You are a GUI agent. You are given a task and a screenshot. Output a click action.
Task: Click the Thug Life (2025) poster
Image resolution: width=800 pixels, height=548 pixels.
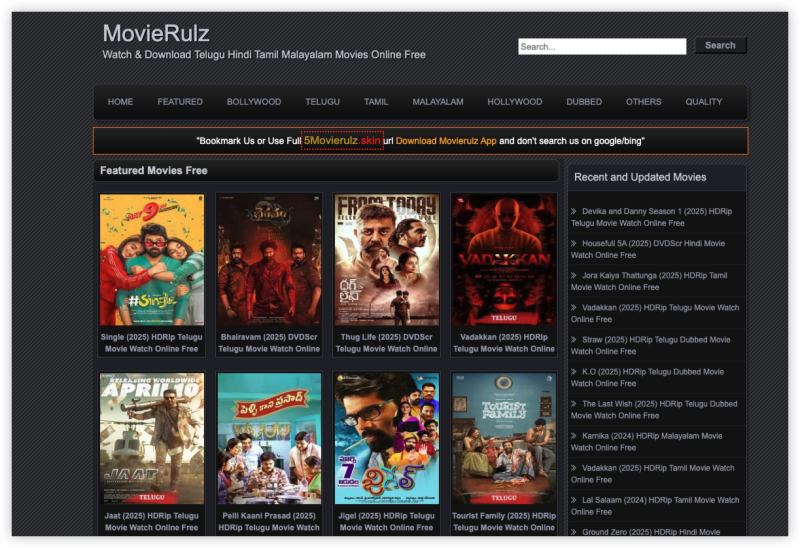coord(386,260)
